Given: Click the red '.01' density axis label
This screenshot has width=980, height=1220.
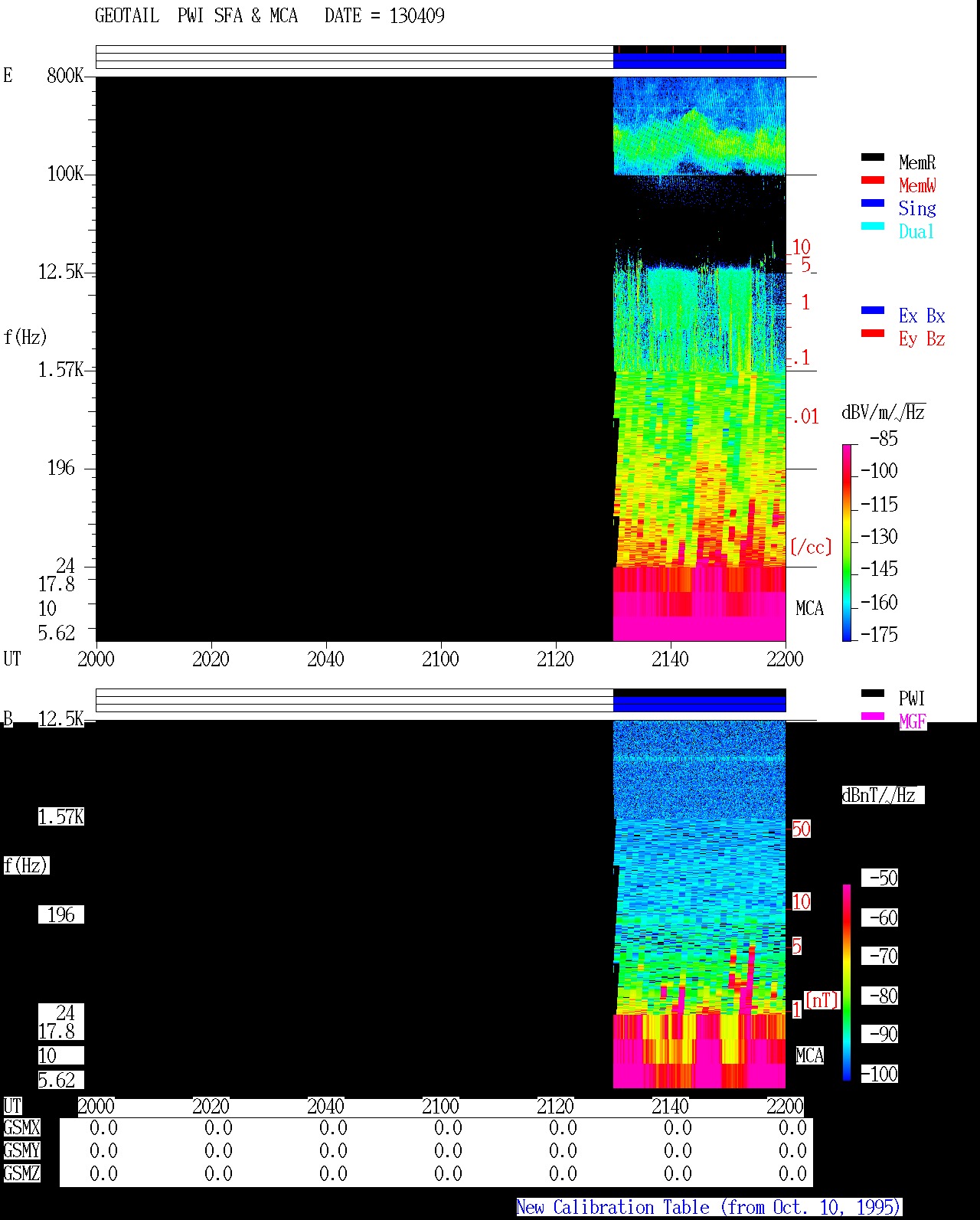Looking at the screenshot, I should (x=805, y=417).
